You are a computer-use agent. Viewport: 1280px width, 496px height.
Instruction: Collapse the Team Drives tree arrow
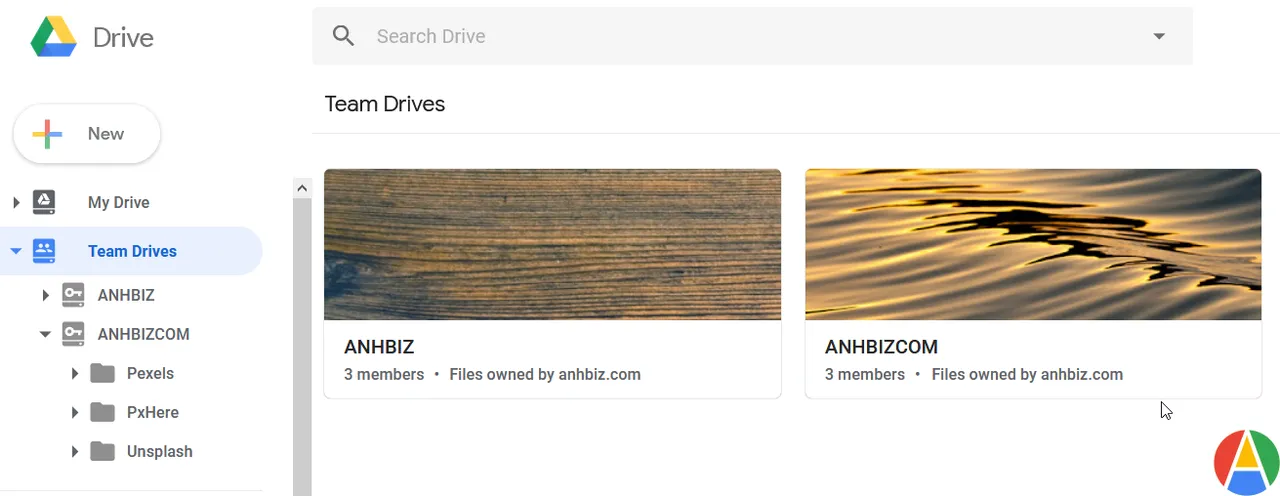(x=16, y=251)
